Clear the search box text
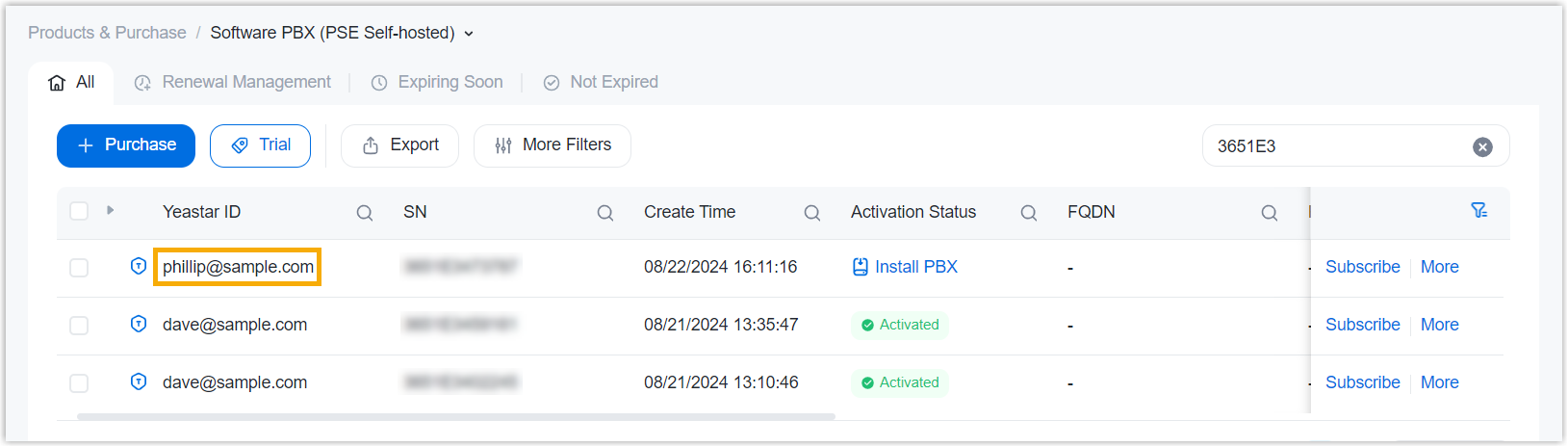Viewport: 1568px width, 447px height. click(1482, 146)
